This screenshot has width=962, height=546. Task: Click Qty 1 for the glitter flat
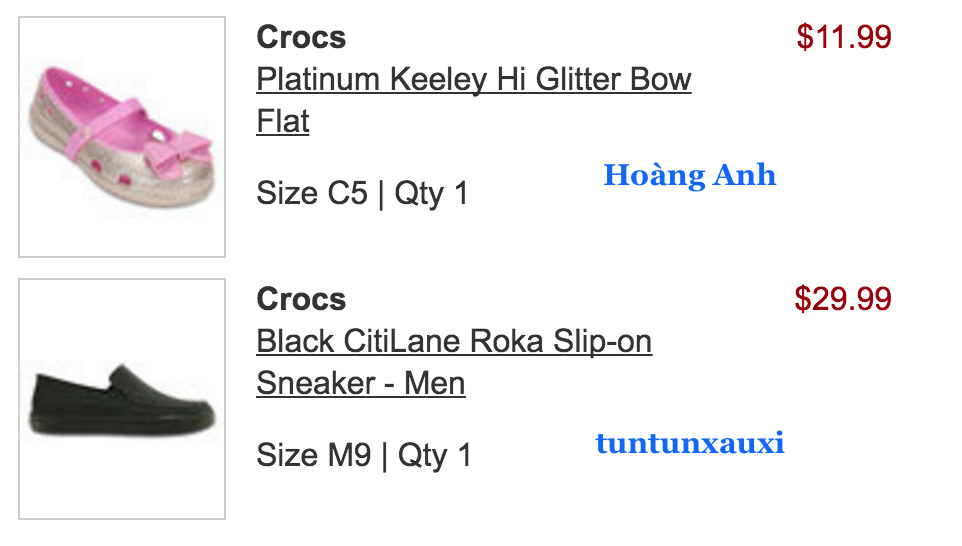(431, 193)
